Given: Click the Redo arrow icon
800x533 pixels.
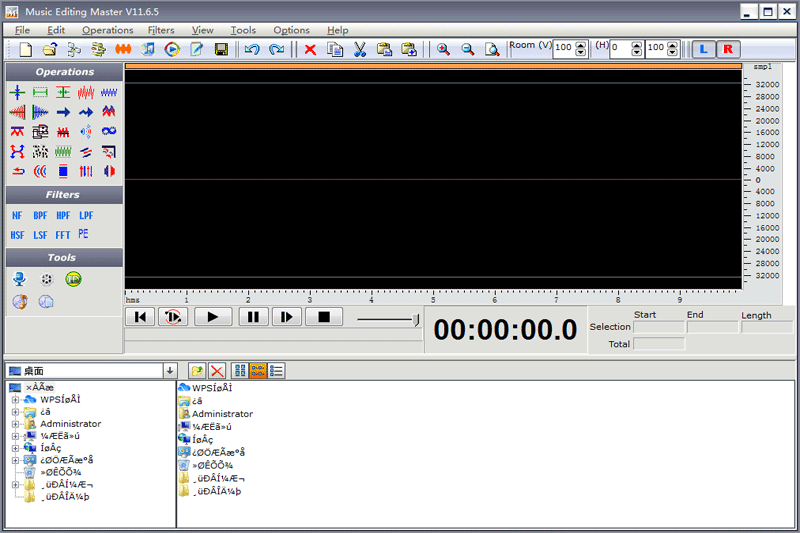Looking at the screenshot, I should [x=277, y=49].
